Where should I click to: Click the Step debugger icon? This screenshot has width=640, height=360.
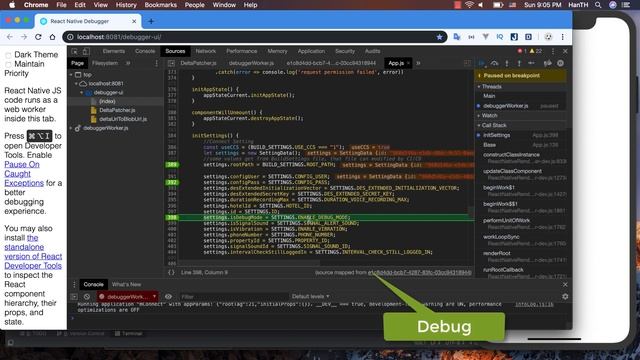pos(531,63)
